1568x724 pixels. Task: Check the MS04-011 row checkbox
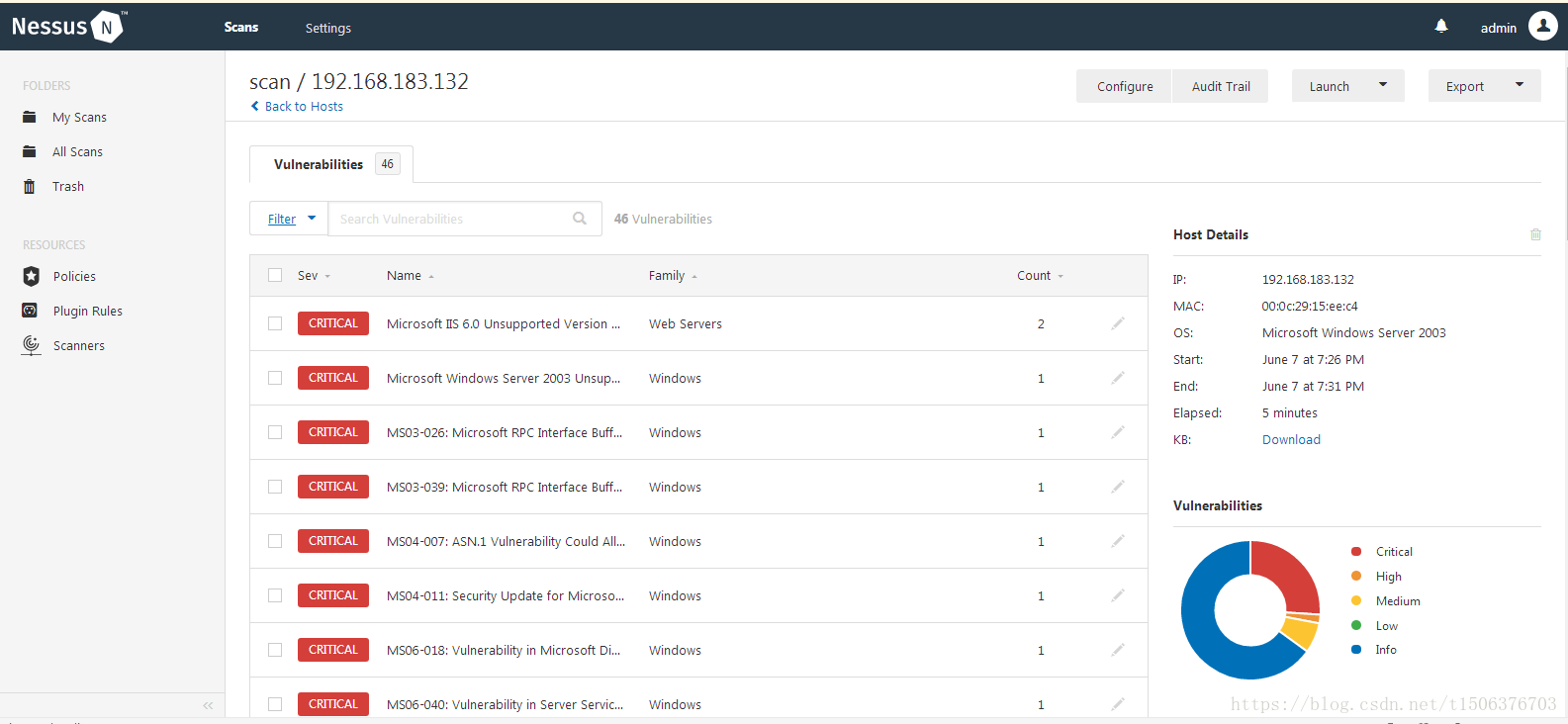point(275,595)
